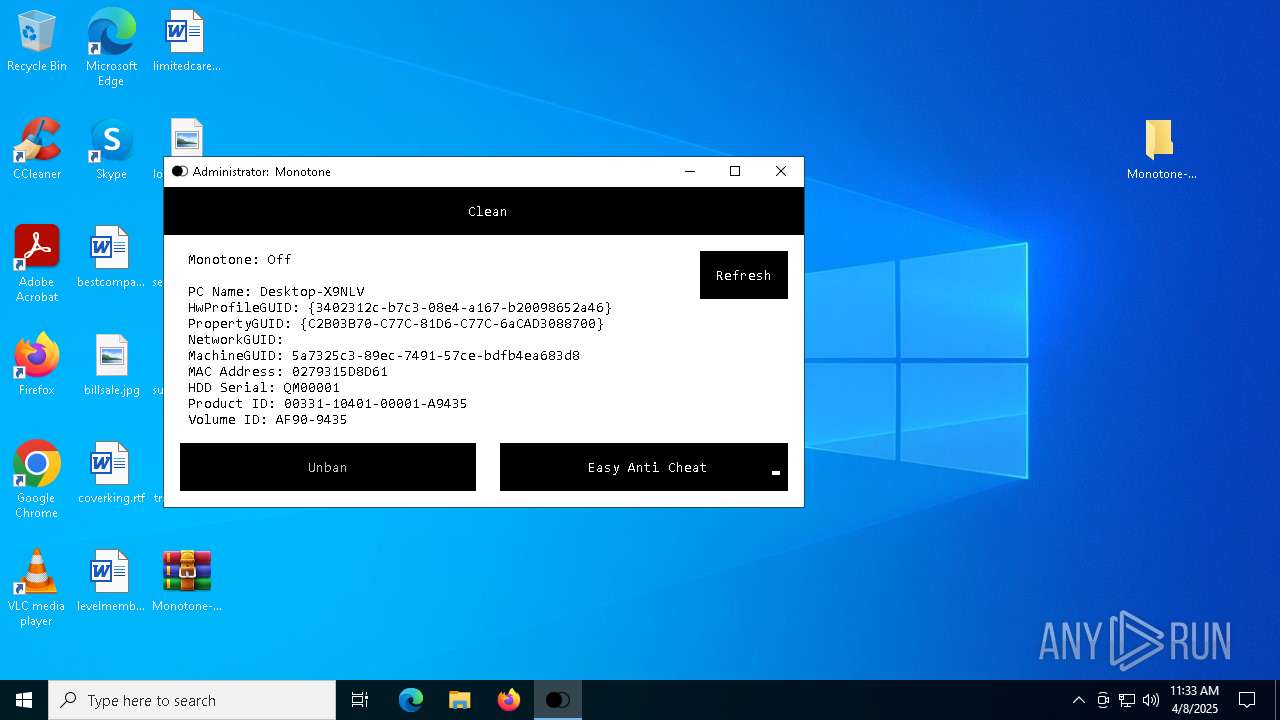Open the volume control tray icon
The height and width of the screenshot is (720, 1280).
[1151, 700]
